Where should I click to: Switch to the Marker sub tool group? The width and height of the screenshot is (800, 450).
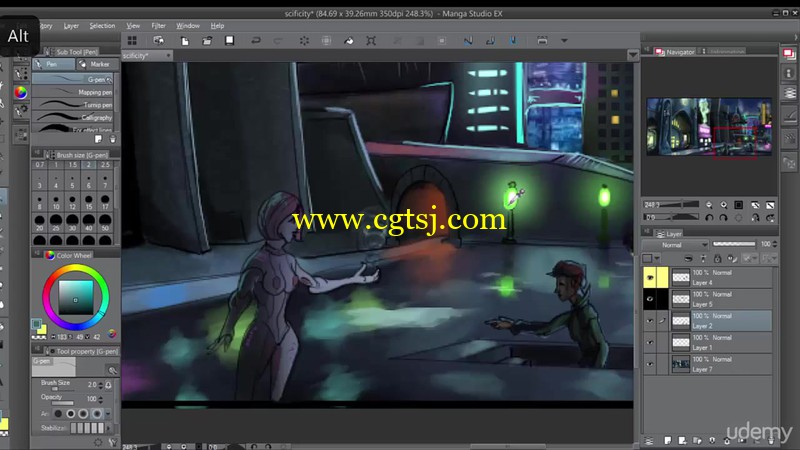97,64
